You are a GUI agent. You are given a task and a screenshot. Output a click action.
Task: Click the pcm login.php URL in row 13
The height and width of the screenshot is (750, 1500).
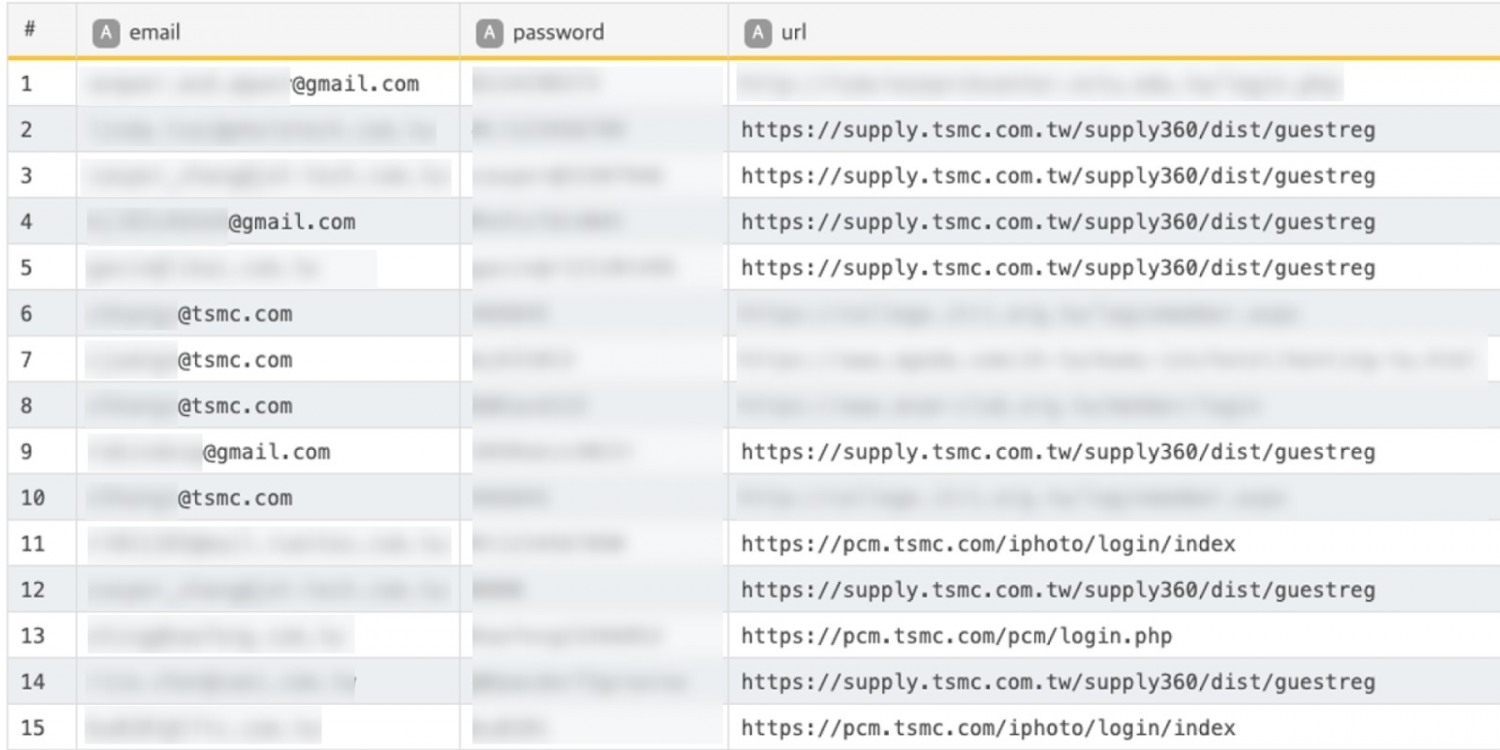[x=956, y=636]
